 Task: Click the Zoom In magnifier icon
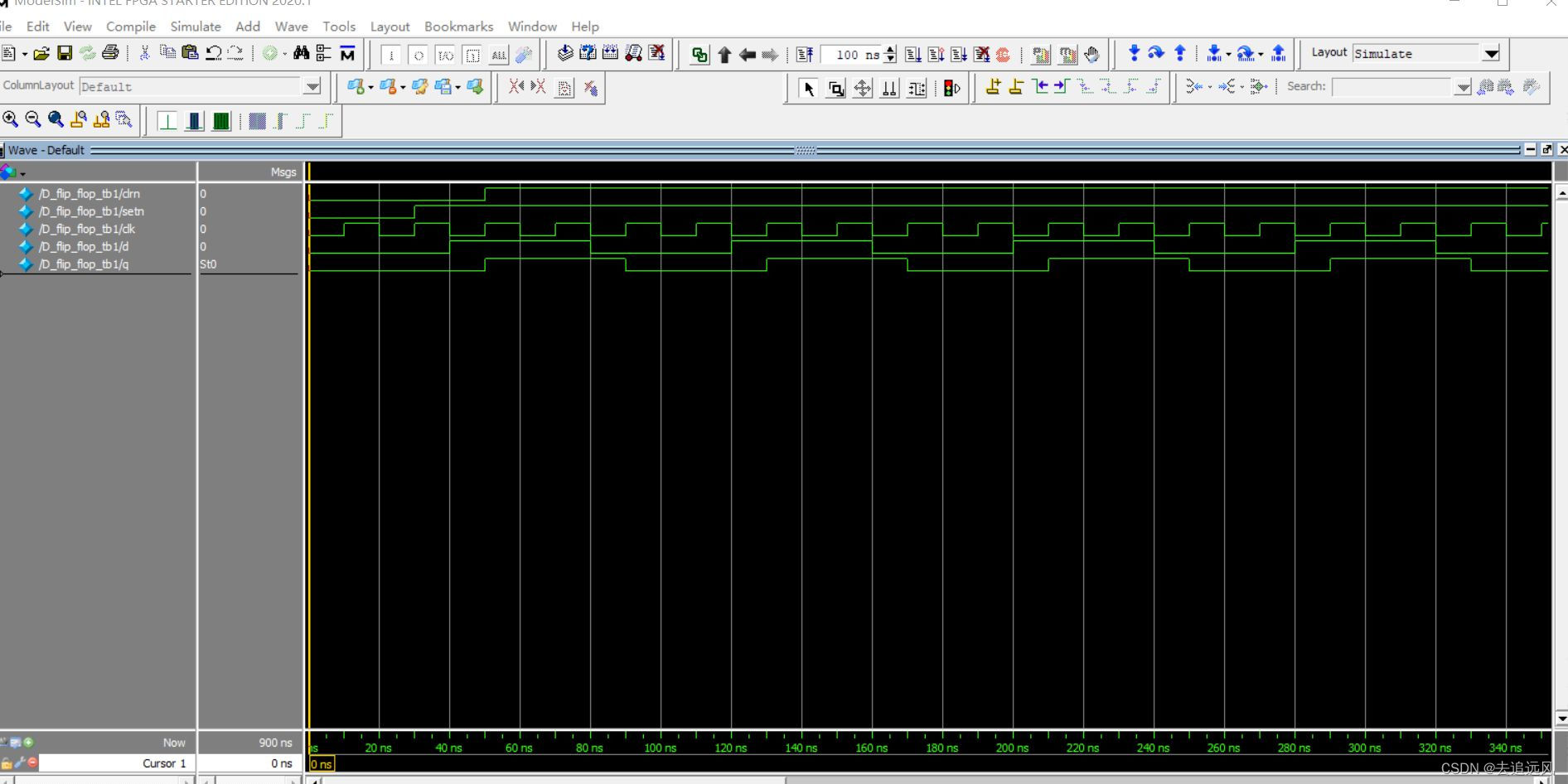11,120
